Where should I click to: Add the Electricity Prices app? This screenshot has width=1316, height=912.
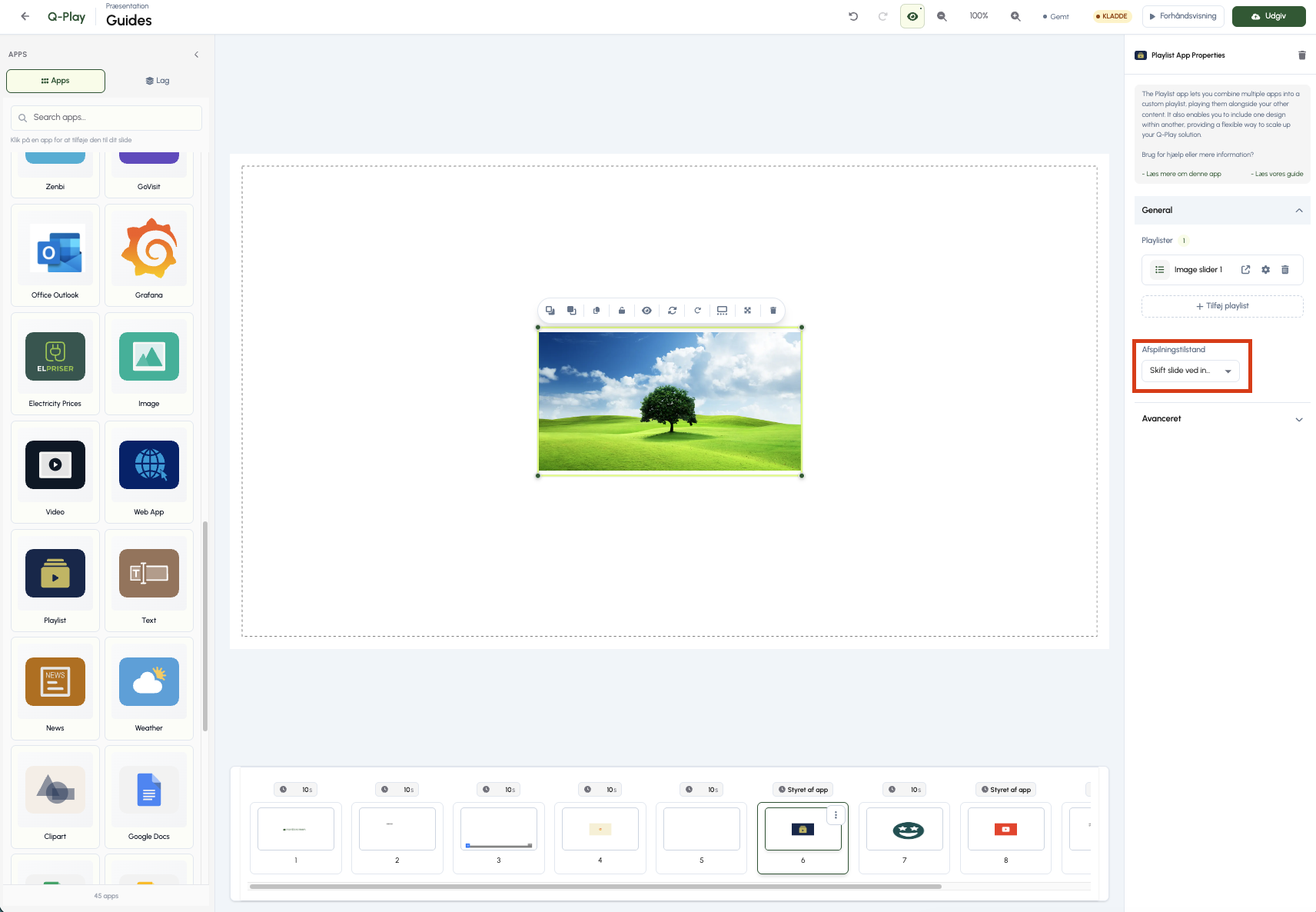coord(55,364)
